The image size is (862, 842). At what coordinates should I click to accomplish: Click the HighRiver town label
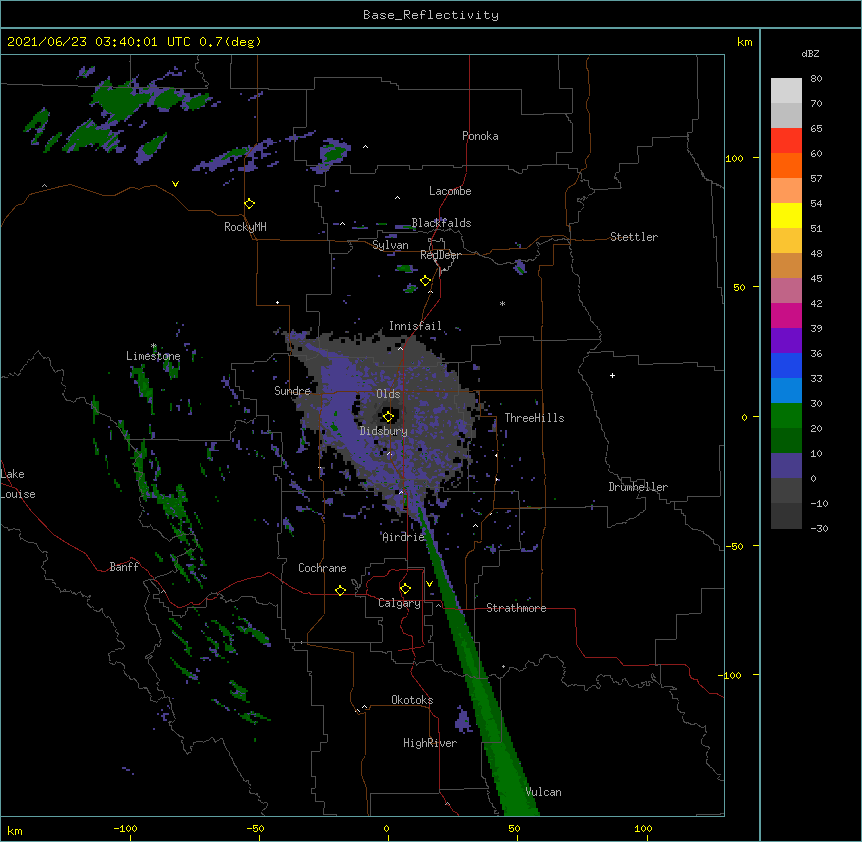(x=430, y=743)
